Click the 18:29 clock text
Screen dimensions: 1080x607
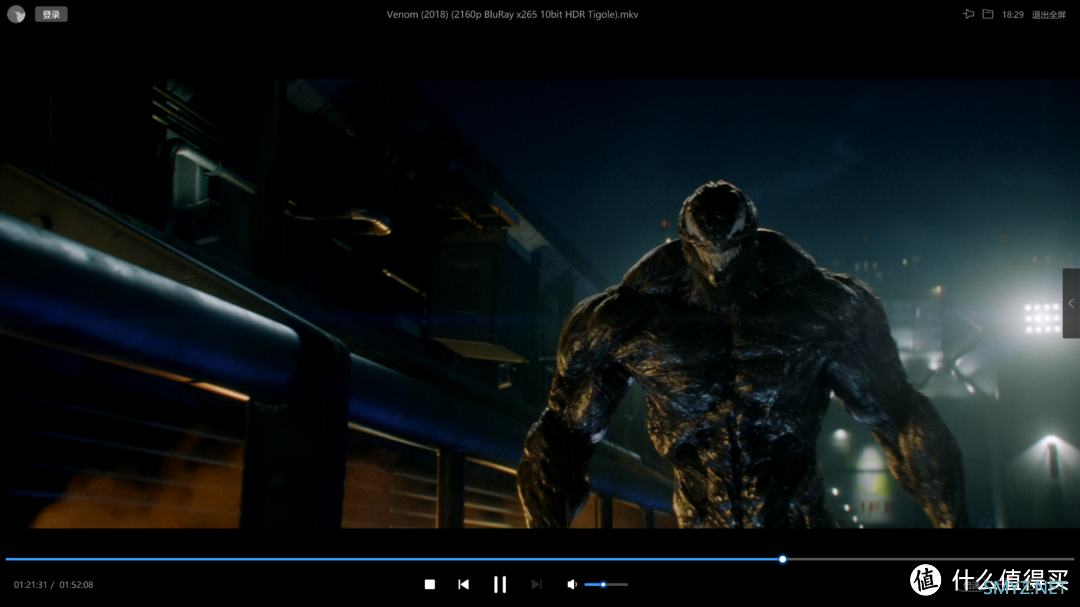1012,14
